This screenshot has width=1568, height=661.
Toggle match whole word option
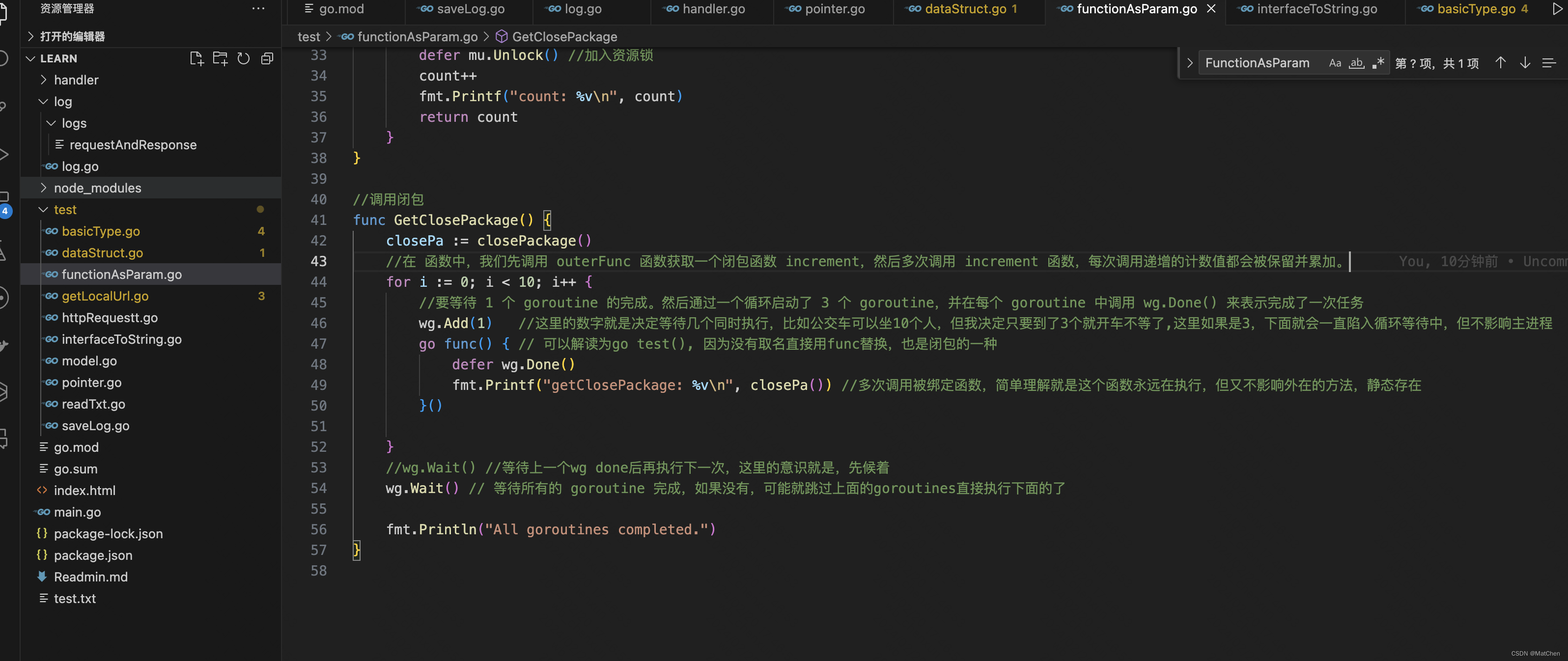point(1357,63)
